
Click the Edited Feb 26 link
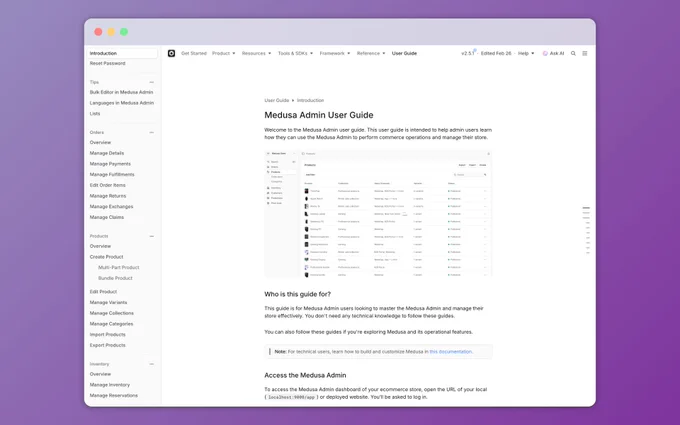(x=496, y=53)
